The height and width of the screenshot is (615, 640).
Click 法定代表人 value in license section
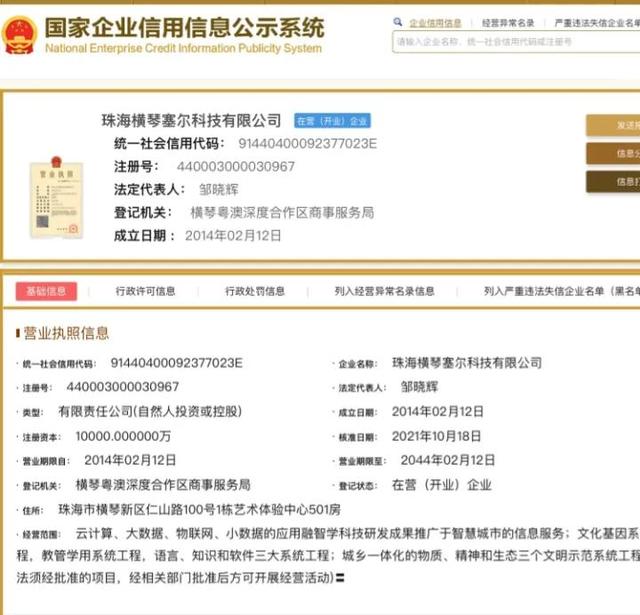tap(420, 387)
